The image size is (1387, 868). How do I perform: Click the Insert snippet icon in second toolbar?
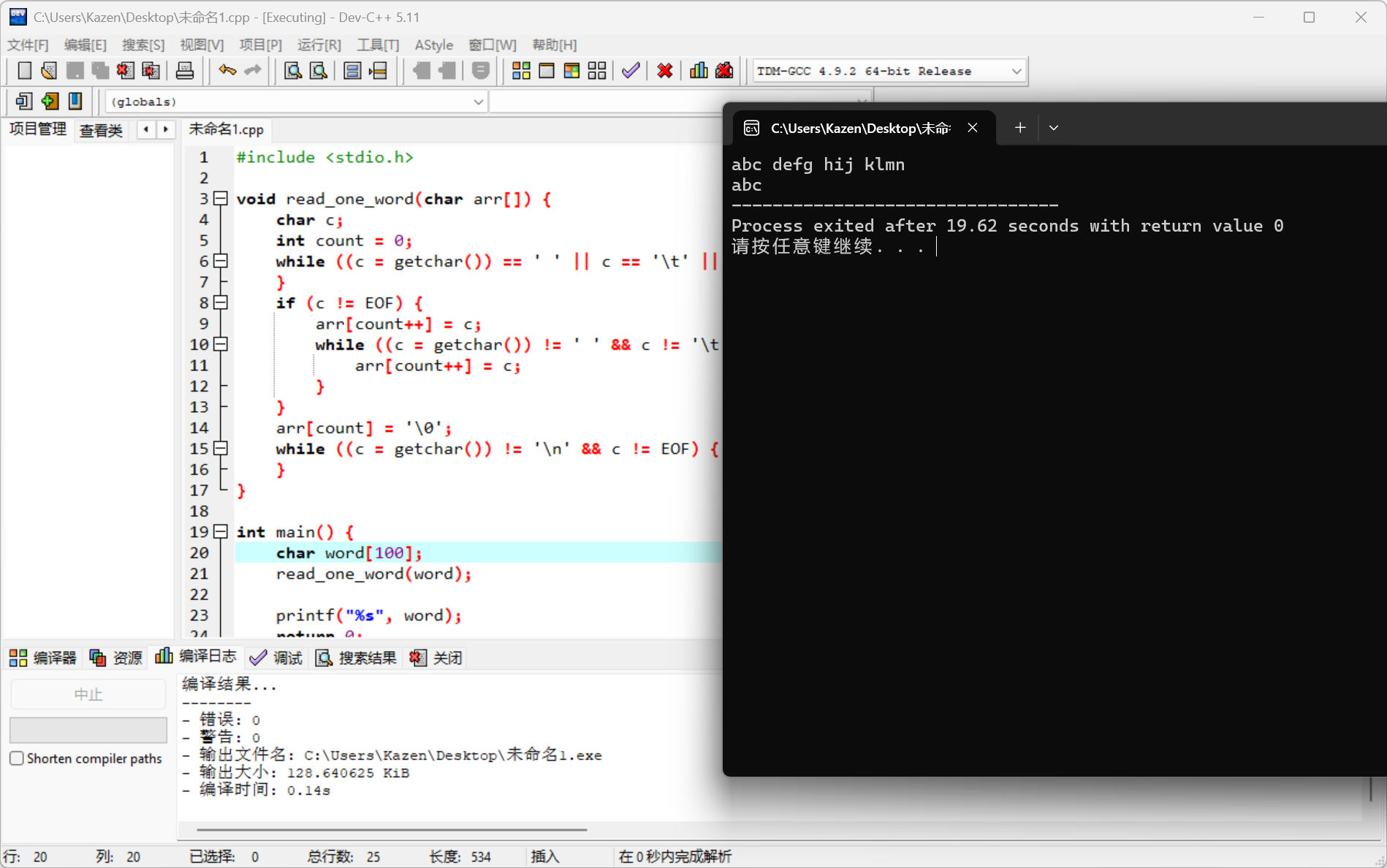pyautogui.click(x=24, y=101)
